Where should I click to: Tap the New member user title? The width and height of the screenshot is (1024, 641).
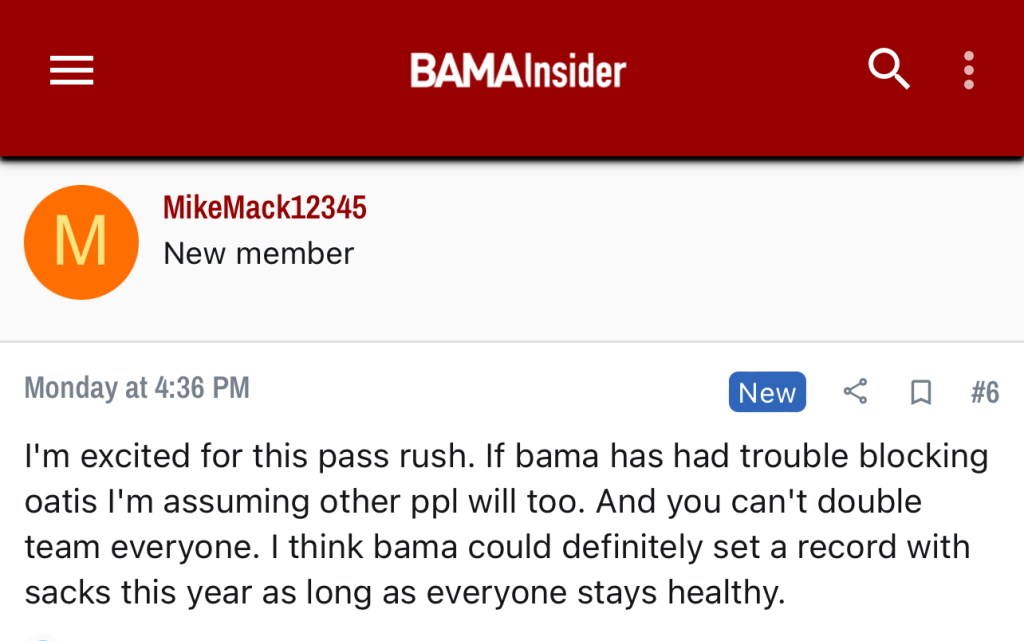coord(258,254)
